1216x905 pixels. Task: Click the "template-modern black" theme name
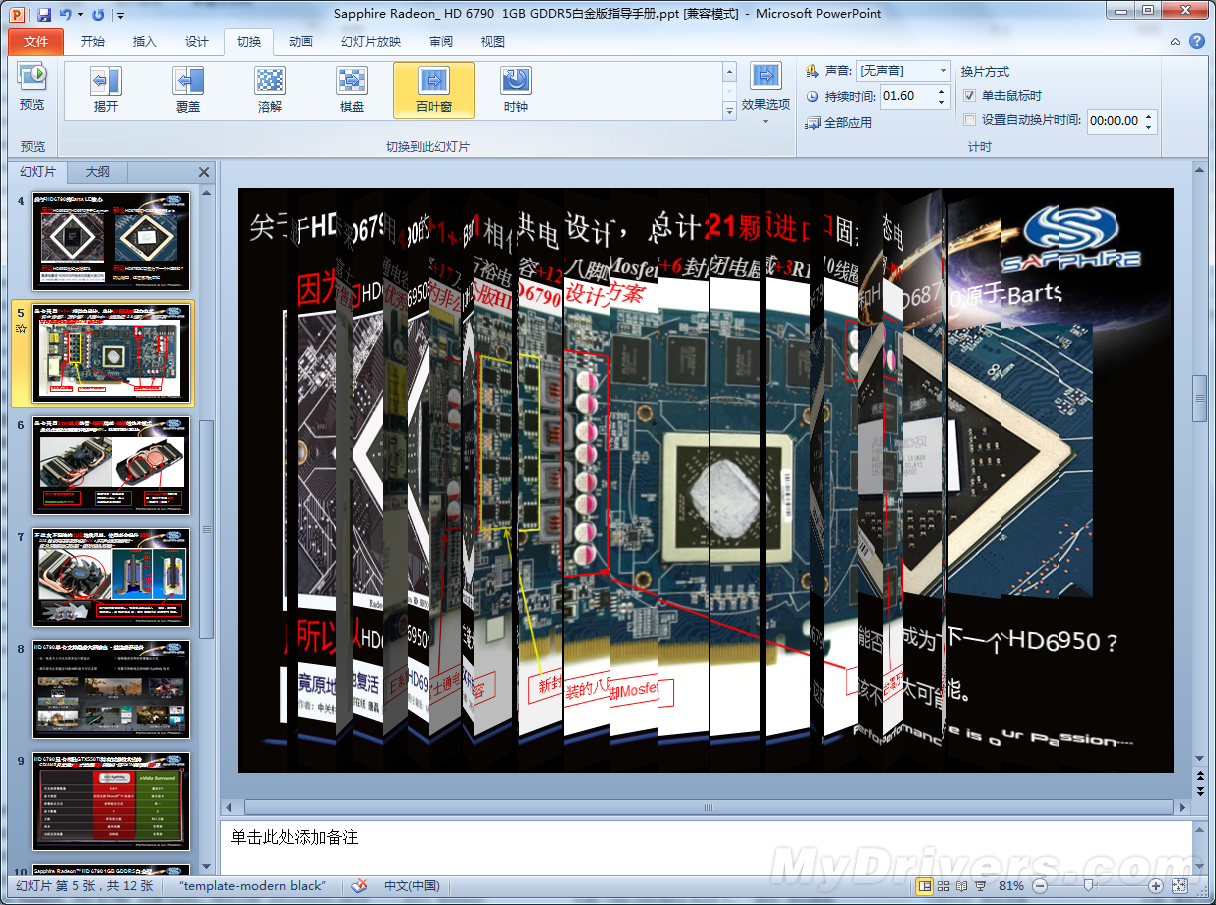[251, 885]
